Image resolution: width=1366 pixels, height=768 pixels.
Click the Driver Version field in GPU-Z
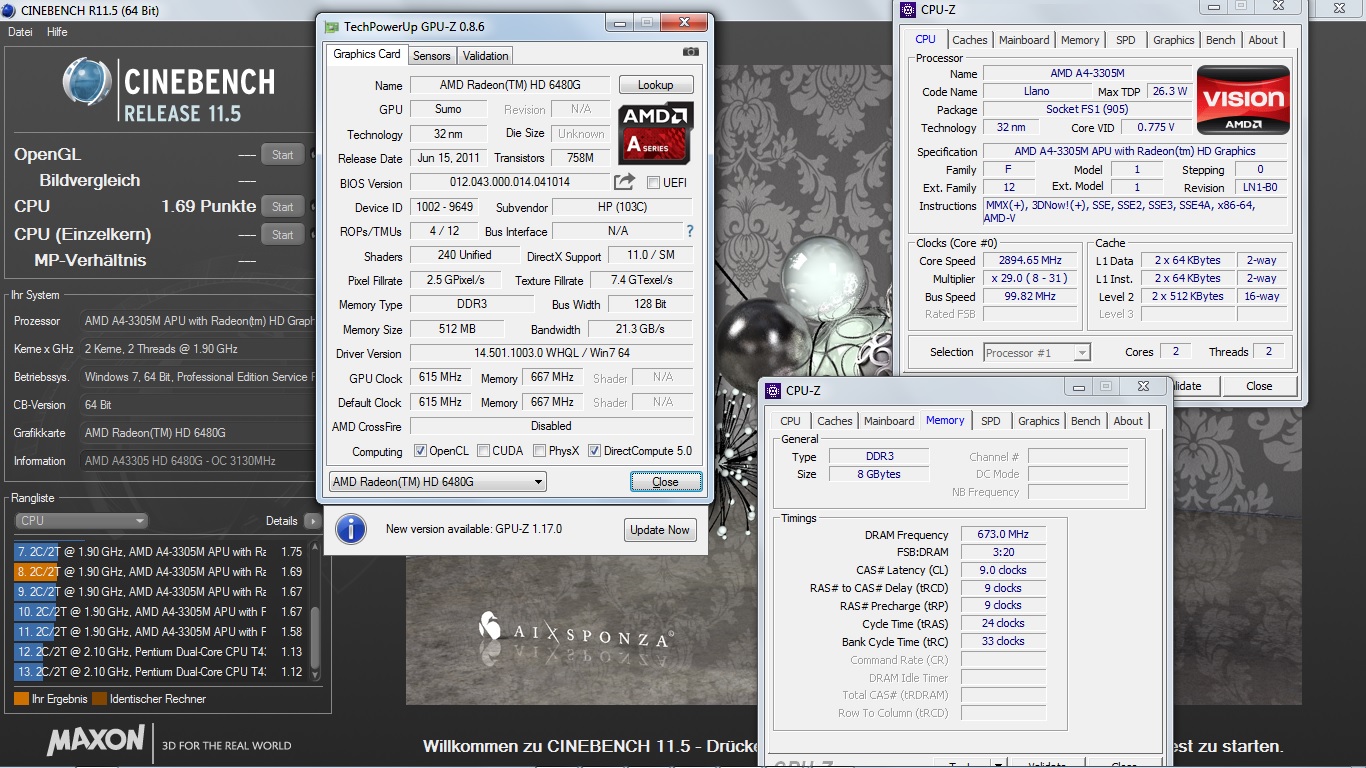[x=551, y=353]
